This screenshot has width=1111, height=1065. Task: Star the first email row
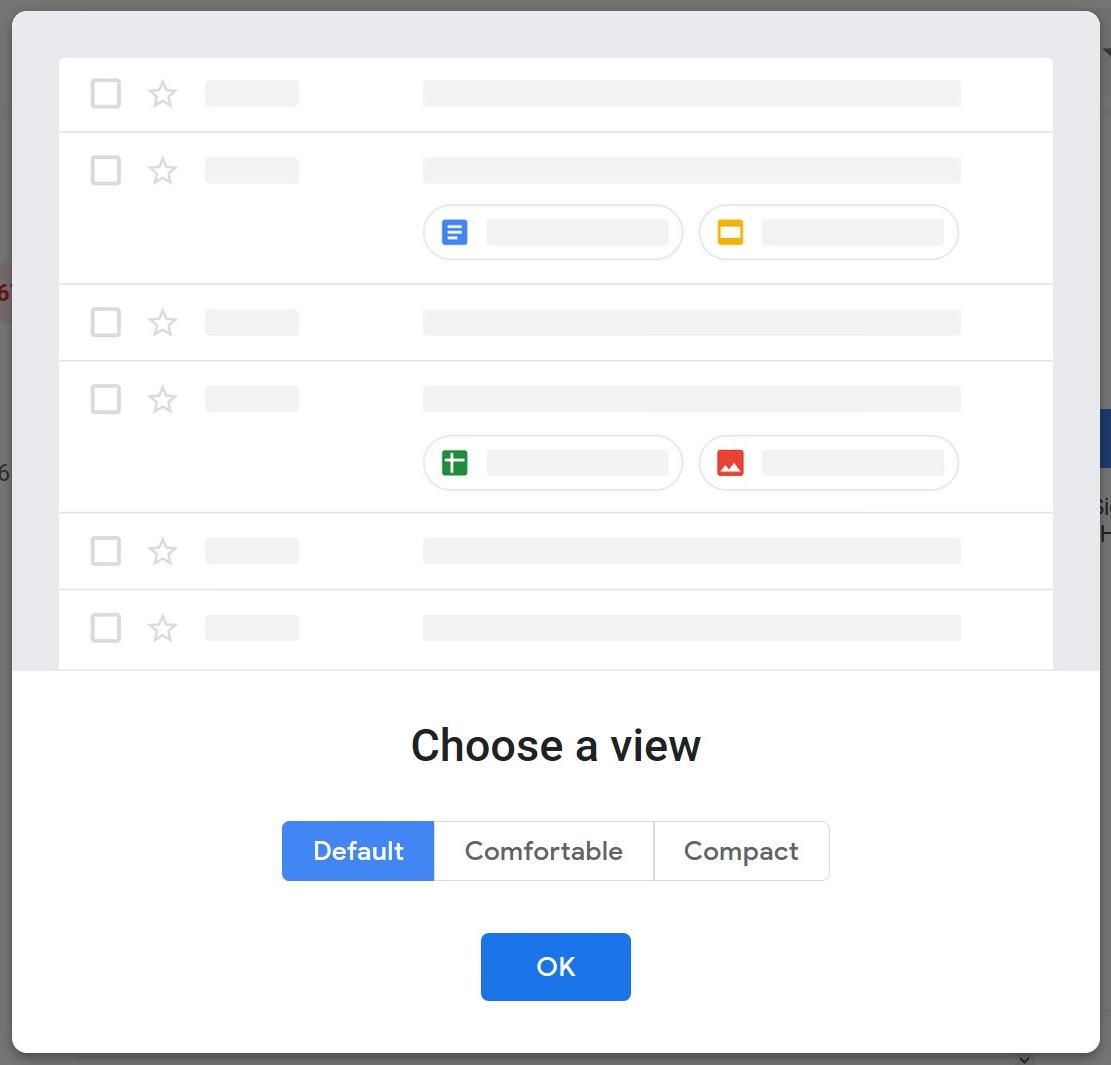click(162, 93)
